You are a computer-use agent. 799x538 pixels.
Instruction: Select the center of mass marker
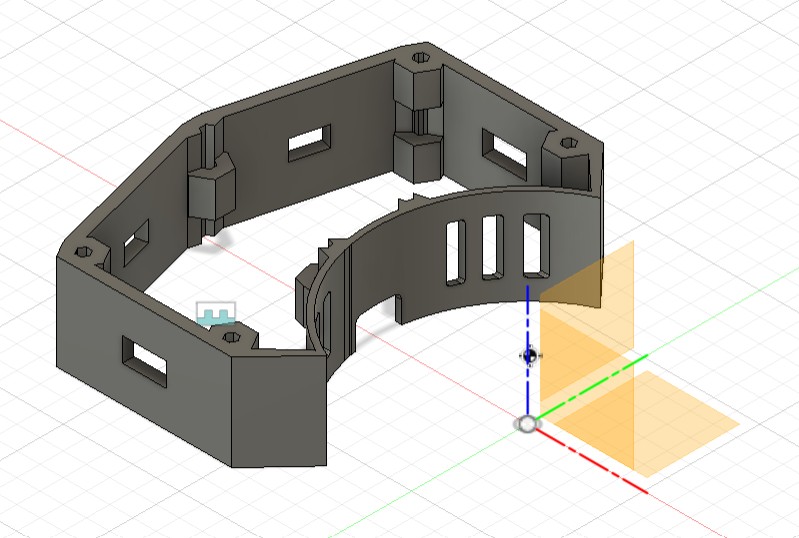click(x=529, y=355)
